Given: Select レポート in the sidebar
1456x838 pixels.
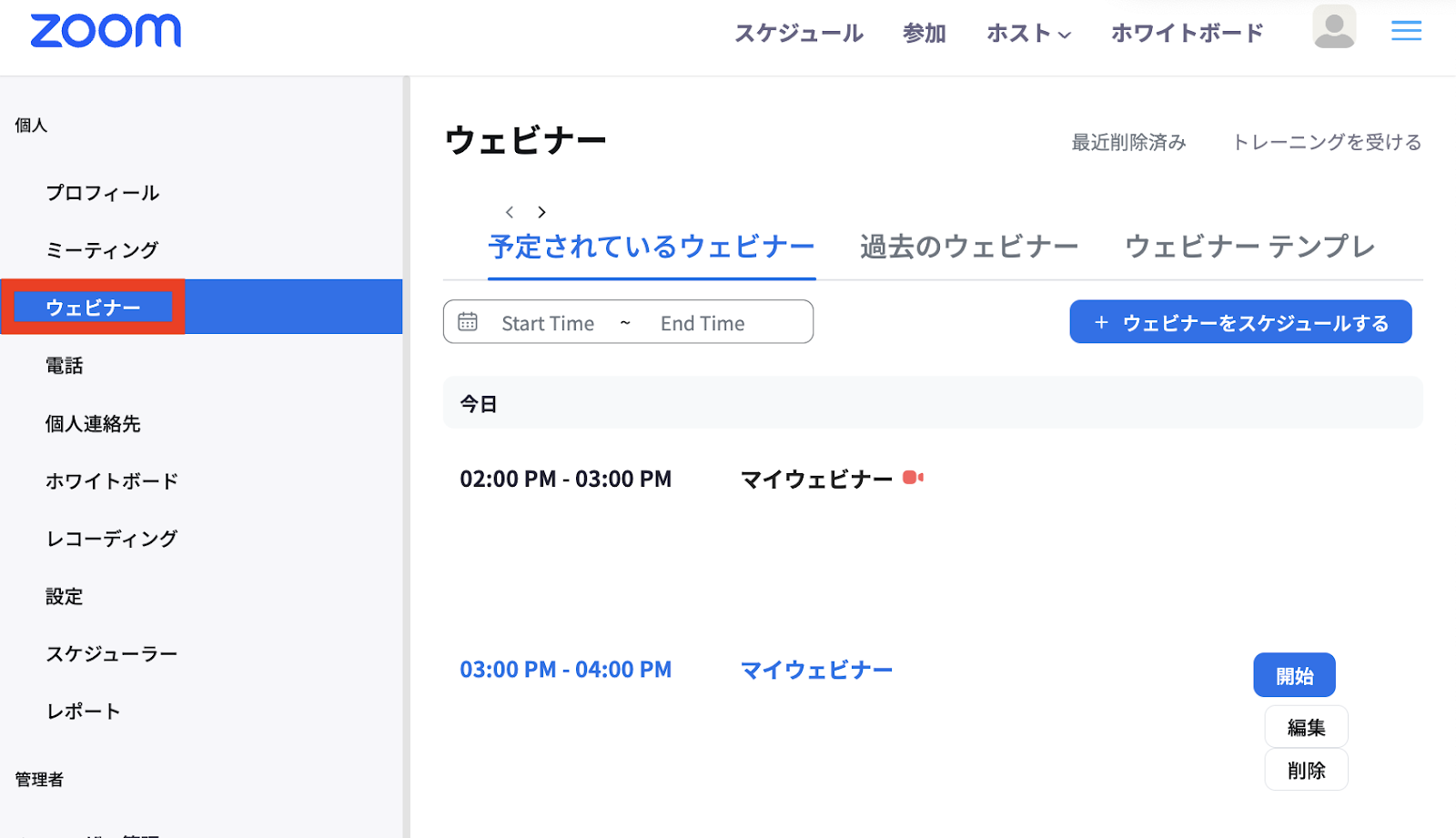Looking at the screenshot, I should (x=84, y=712).
